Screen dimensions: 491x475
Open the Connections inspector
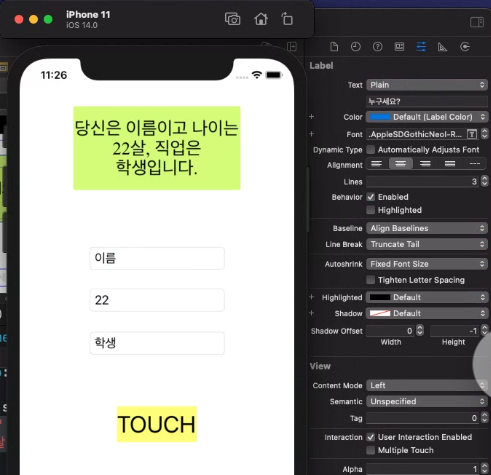(465, 47)
